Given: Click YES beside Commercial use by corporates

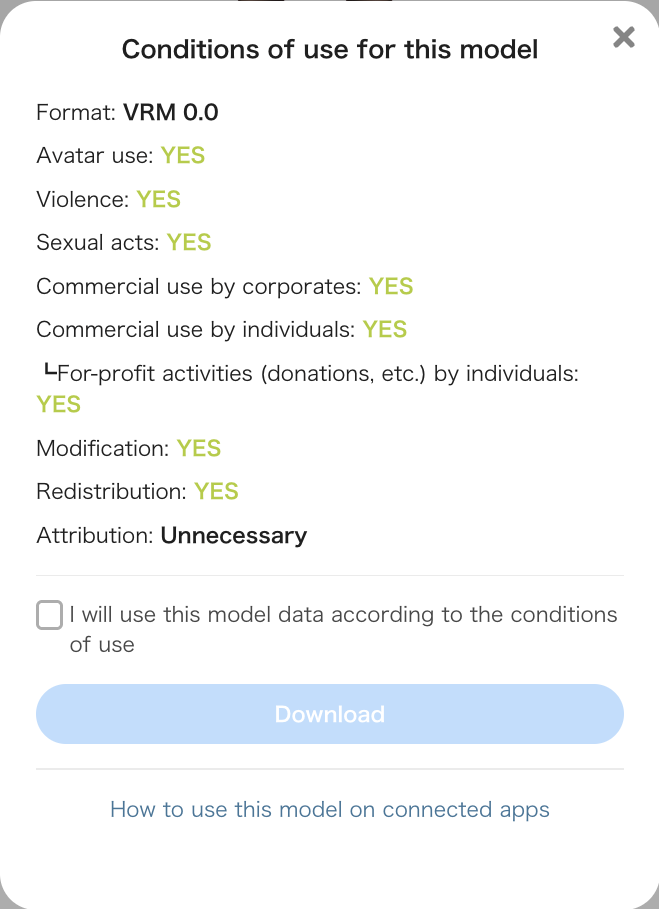Looking at the screenshot, I should pyautogui.click(x=391, y=286).
